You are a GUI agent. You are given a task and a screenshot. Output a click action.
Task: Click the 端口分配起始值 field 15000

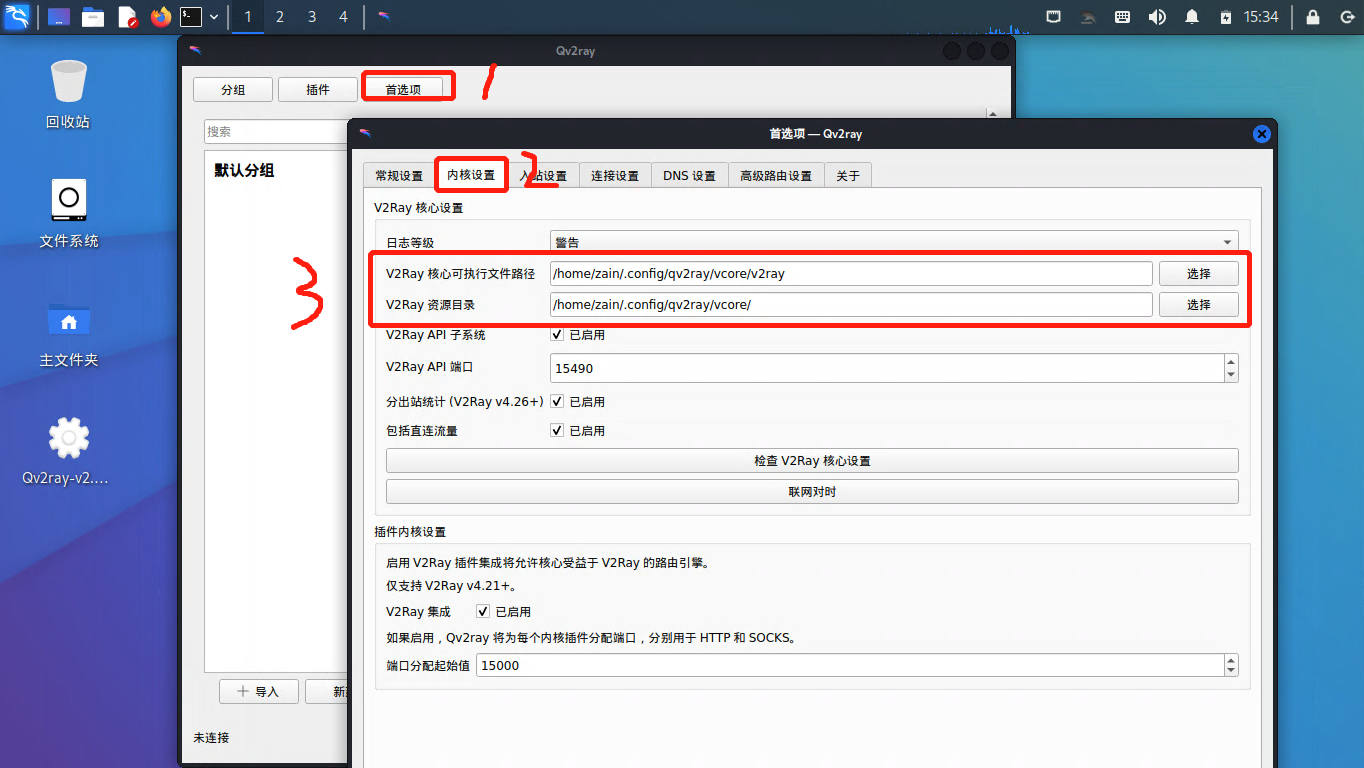click(x=849, y=665)
